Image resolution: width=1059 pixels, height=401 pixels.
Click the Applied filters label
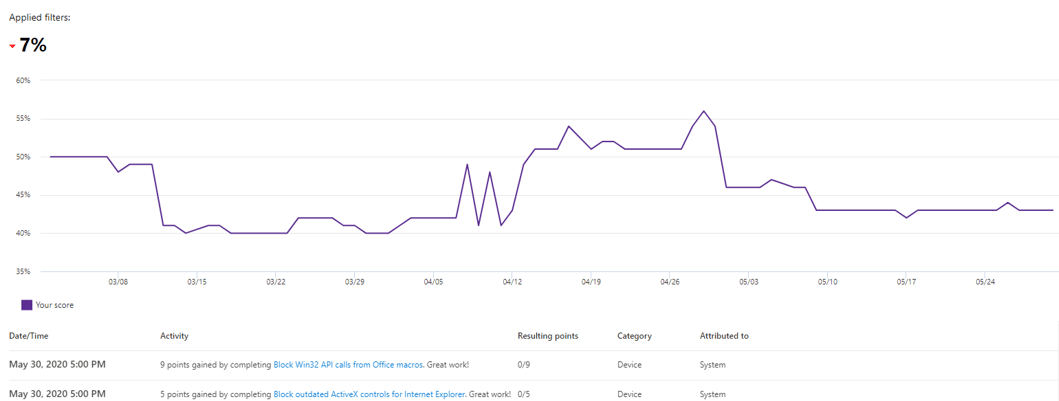click(40, 18)
